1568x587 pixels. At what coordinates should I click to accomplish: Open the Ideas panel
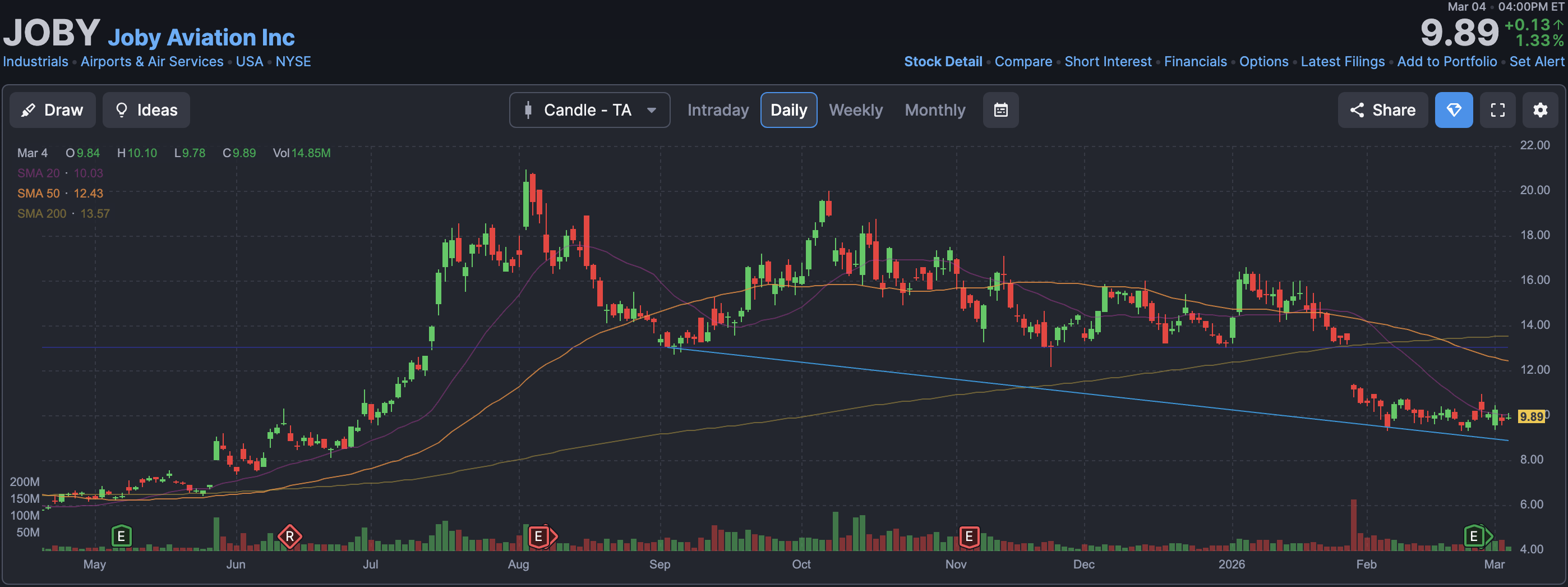(x=146, y=110)
